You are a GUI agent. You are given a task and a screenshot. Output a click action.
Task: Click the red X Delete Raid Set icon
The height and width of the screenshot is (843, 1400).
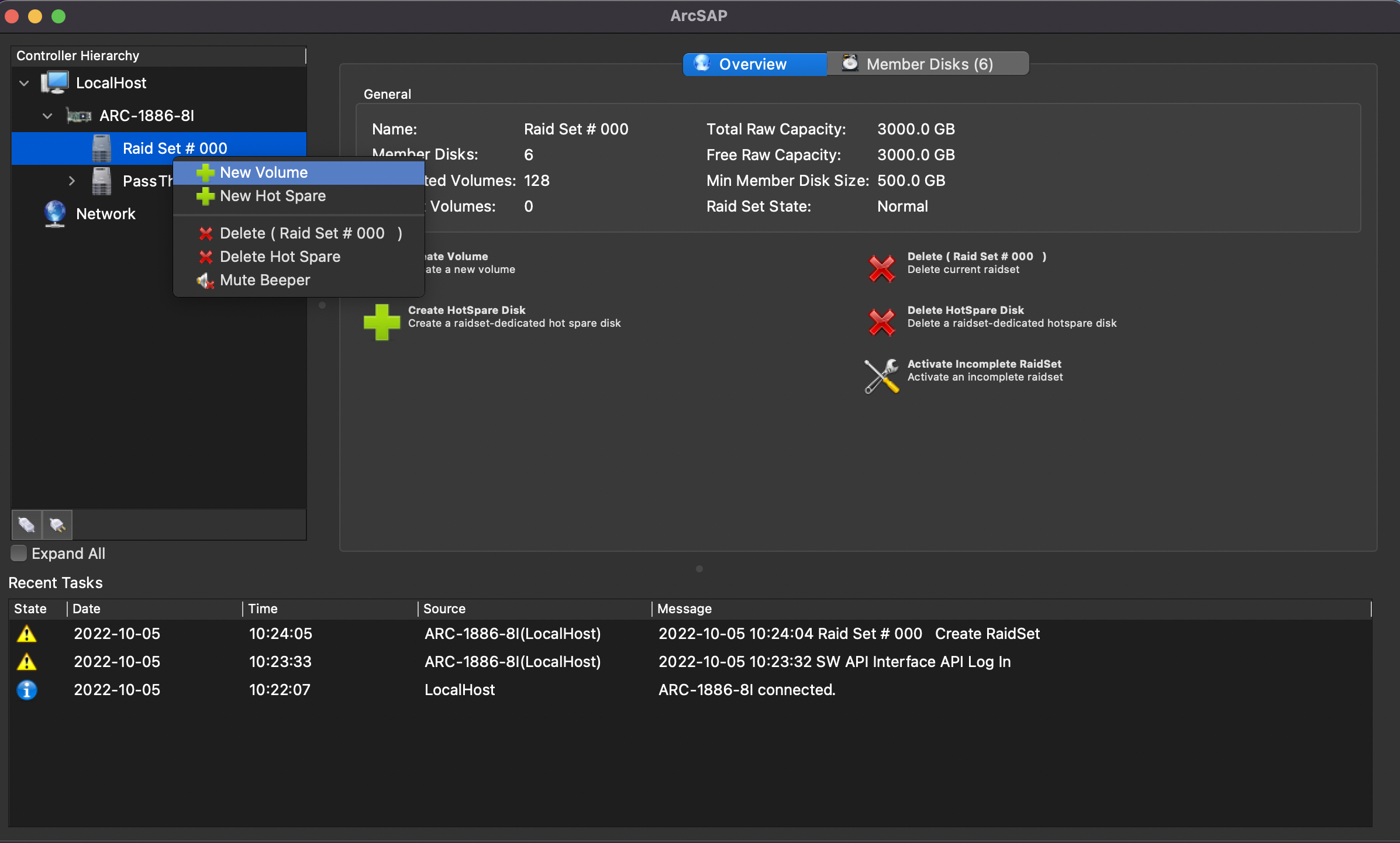[x=881, y=268]
